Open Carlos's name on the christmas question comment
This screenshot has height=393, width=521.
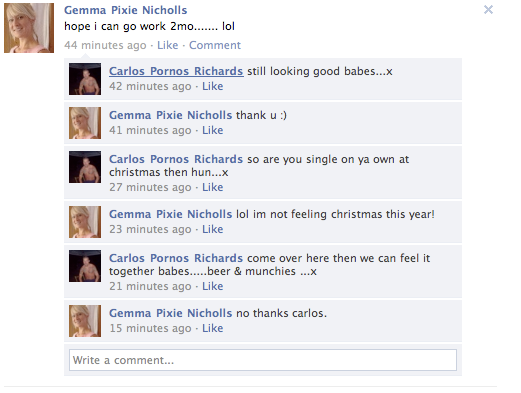pos(176,159)
